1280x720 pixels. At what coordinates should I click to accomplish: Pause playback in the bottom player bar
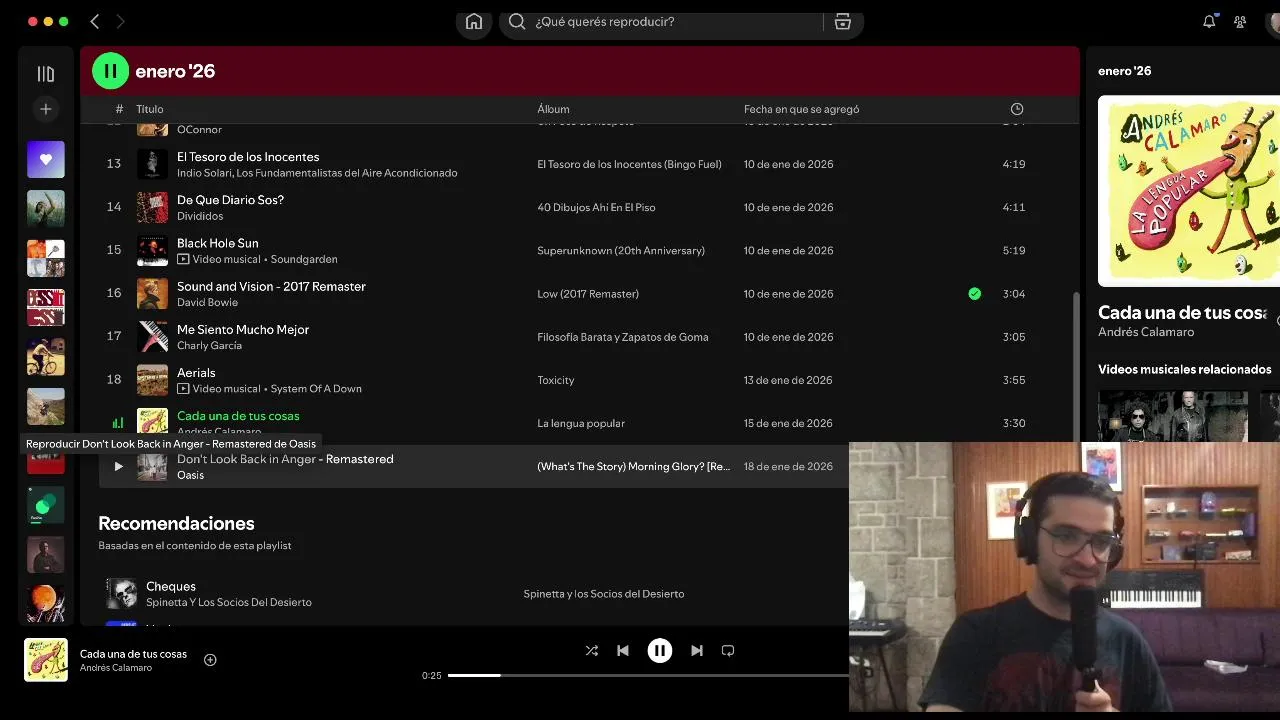(660, 650)
